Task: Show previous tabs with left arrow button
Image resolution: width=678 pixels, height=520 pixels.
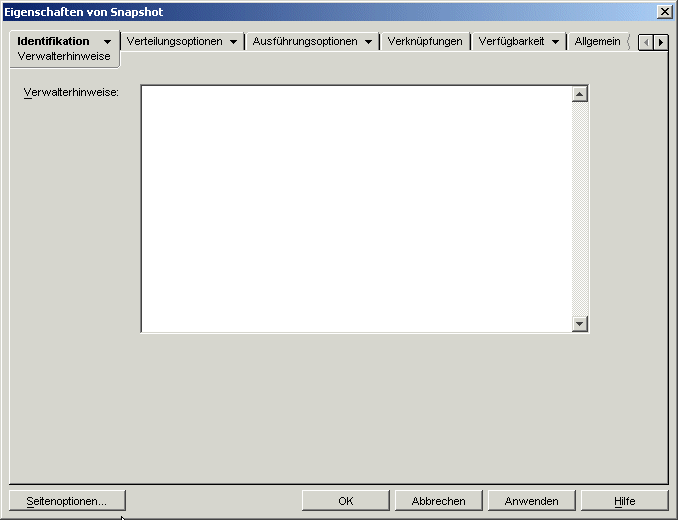Action: pyautogui.click(x=646, y=42)
